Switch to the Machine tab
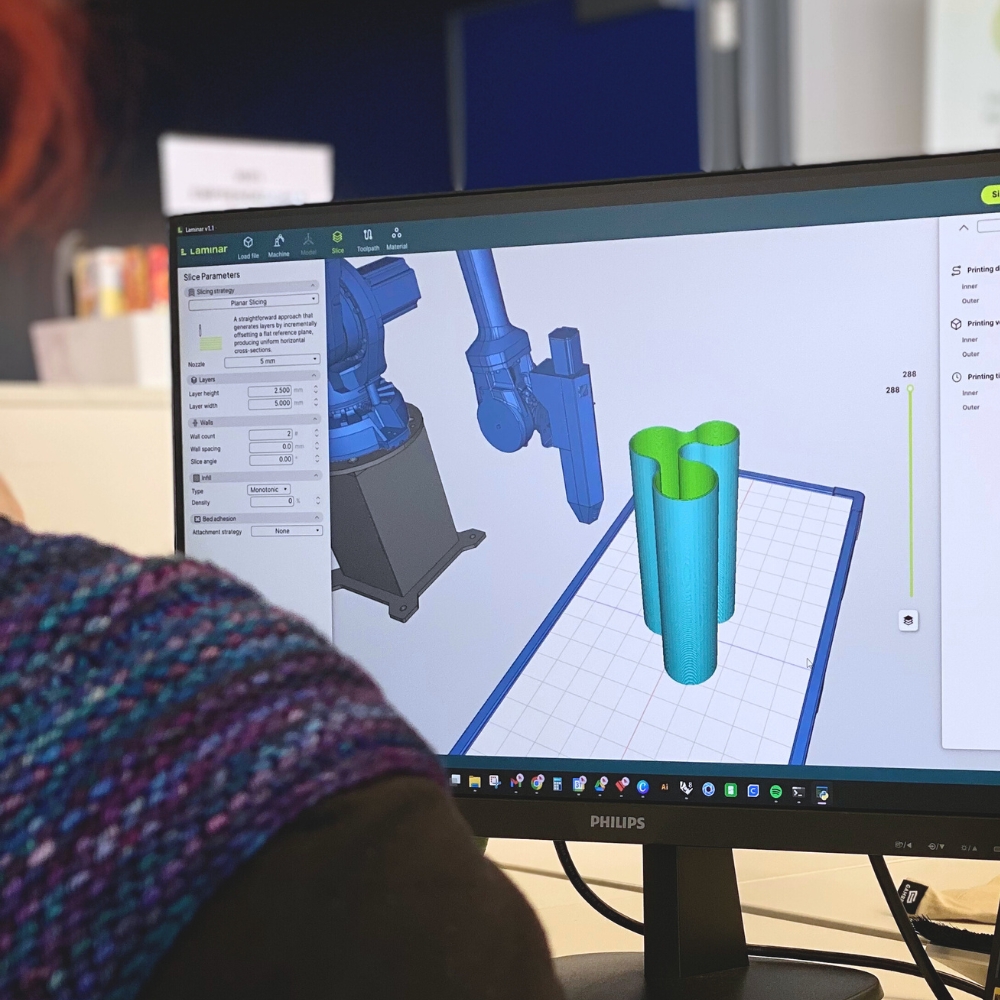The image size is (1000, 1000). tap(279, 246)
